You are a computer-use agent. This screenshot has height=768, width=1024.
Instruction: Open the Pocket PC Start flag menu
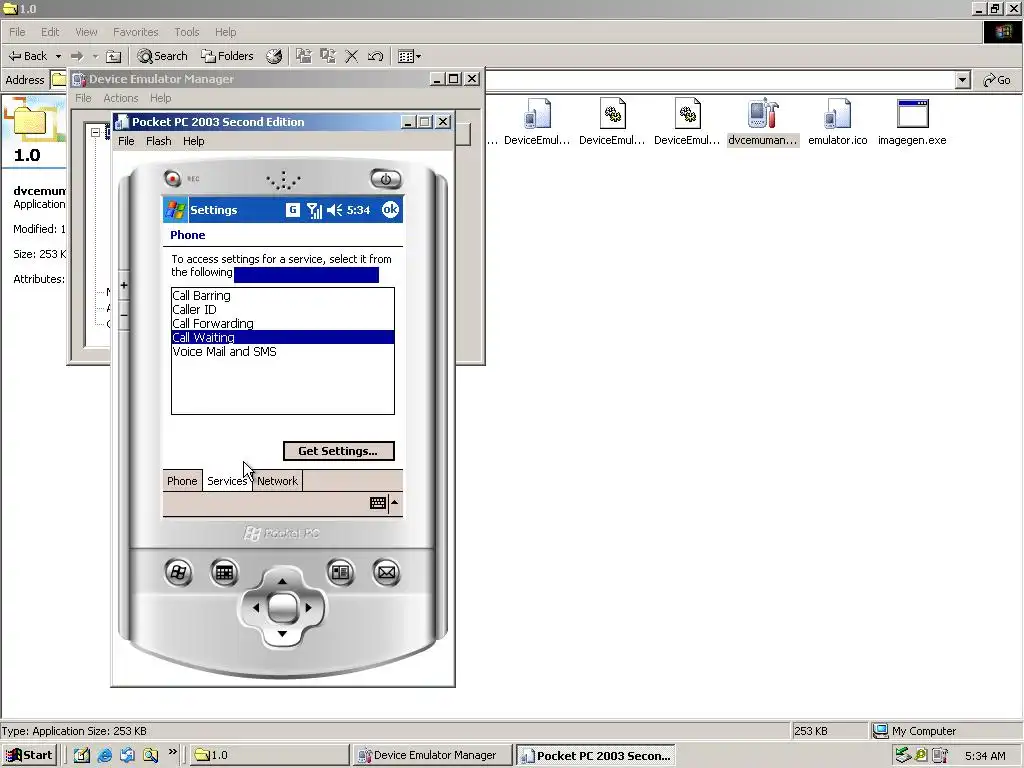pos(174,210)
